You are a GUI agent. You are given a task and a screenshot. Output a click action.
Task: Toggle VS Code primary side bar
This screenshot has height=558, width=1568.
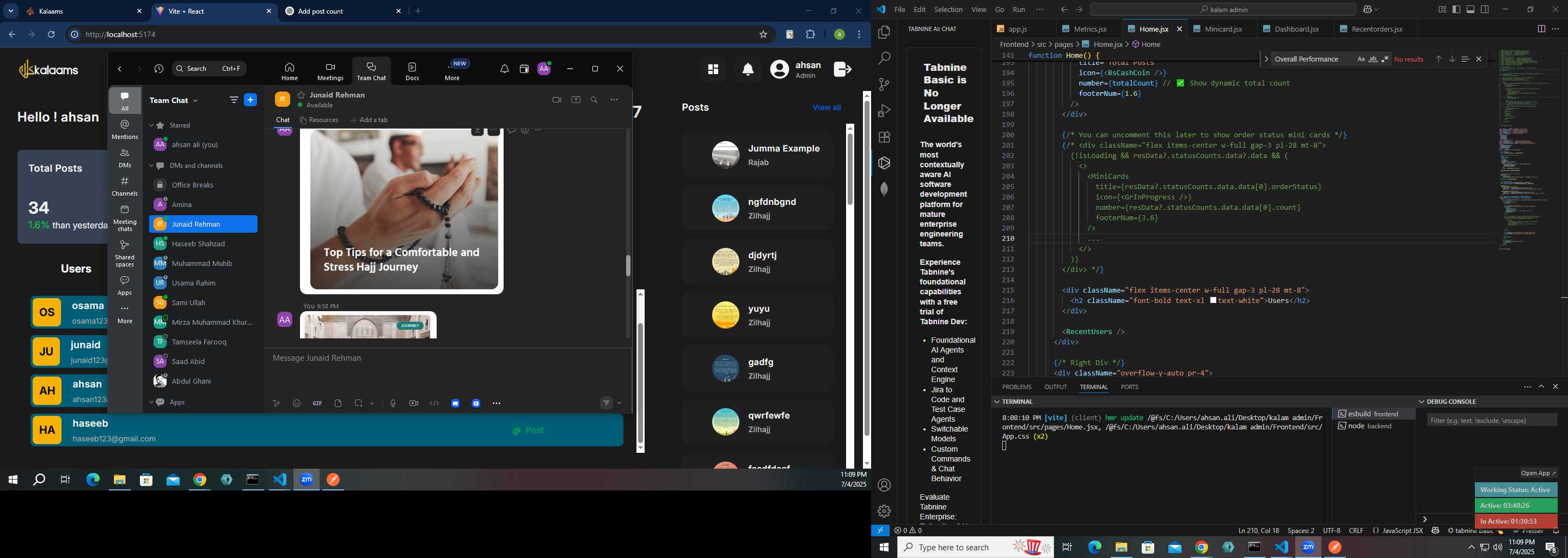coord(1456,9)
